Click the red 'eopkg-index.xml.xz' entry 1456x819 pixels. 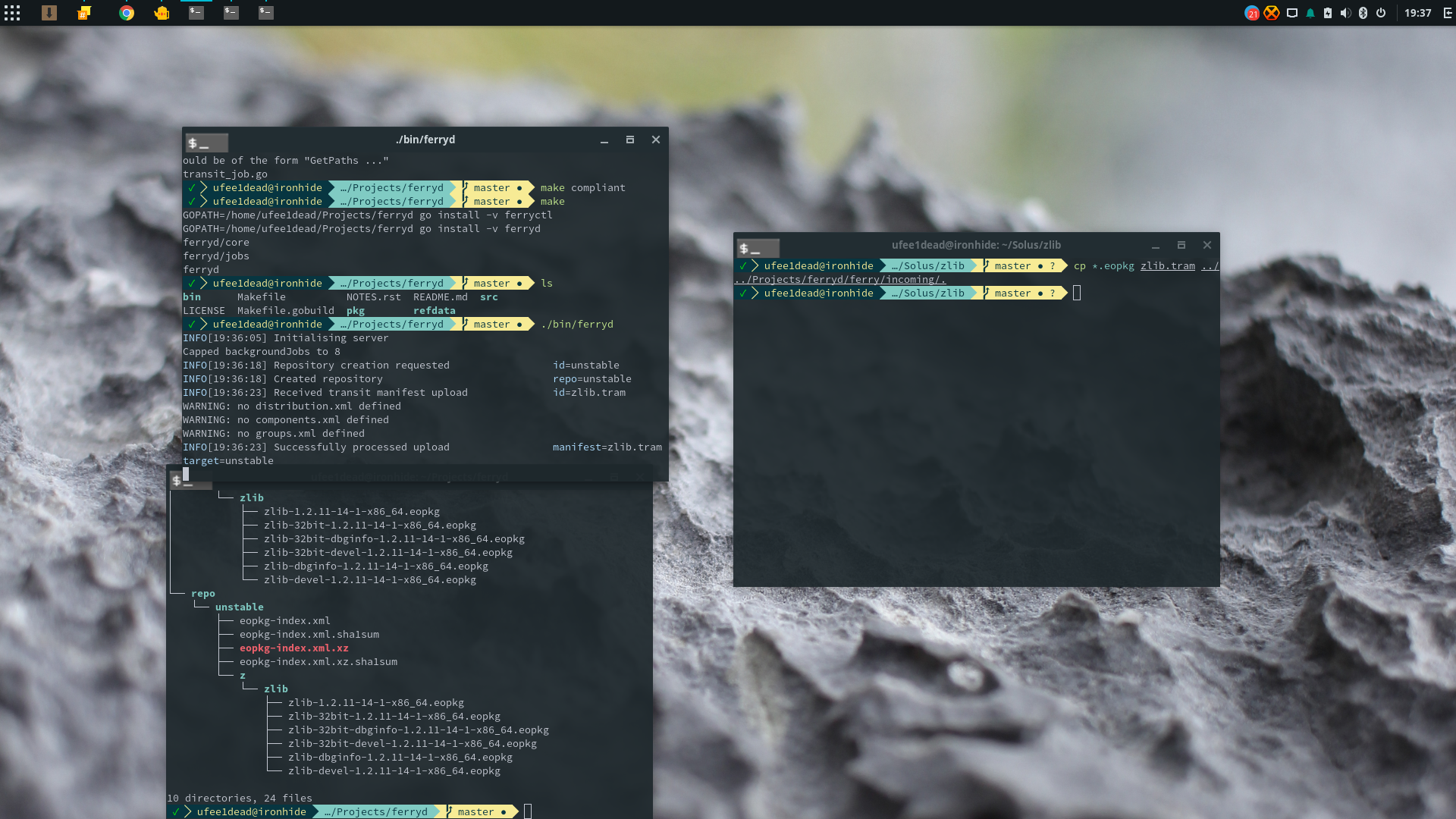pos(294,648)
